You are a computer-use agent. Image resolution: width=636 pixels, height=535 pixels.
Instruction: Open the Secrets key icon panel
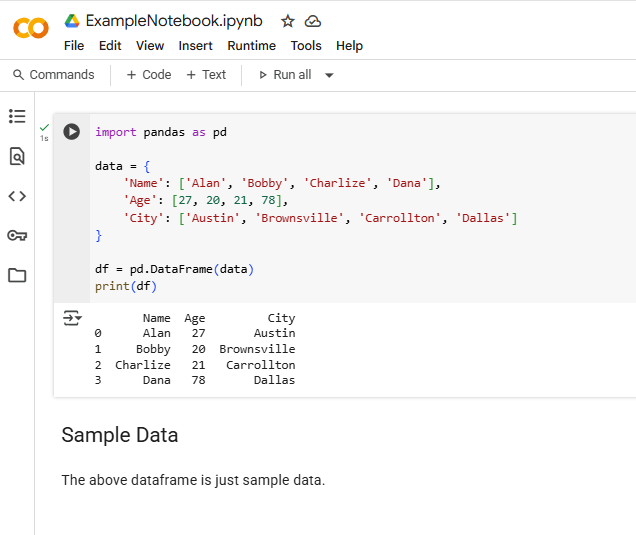(x=17, y=236)
